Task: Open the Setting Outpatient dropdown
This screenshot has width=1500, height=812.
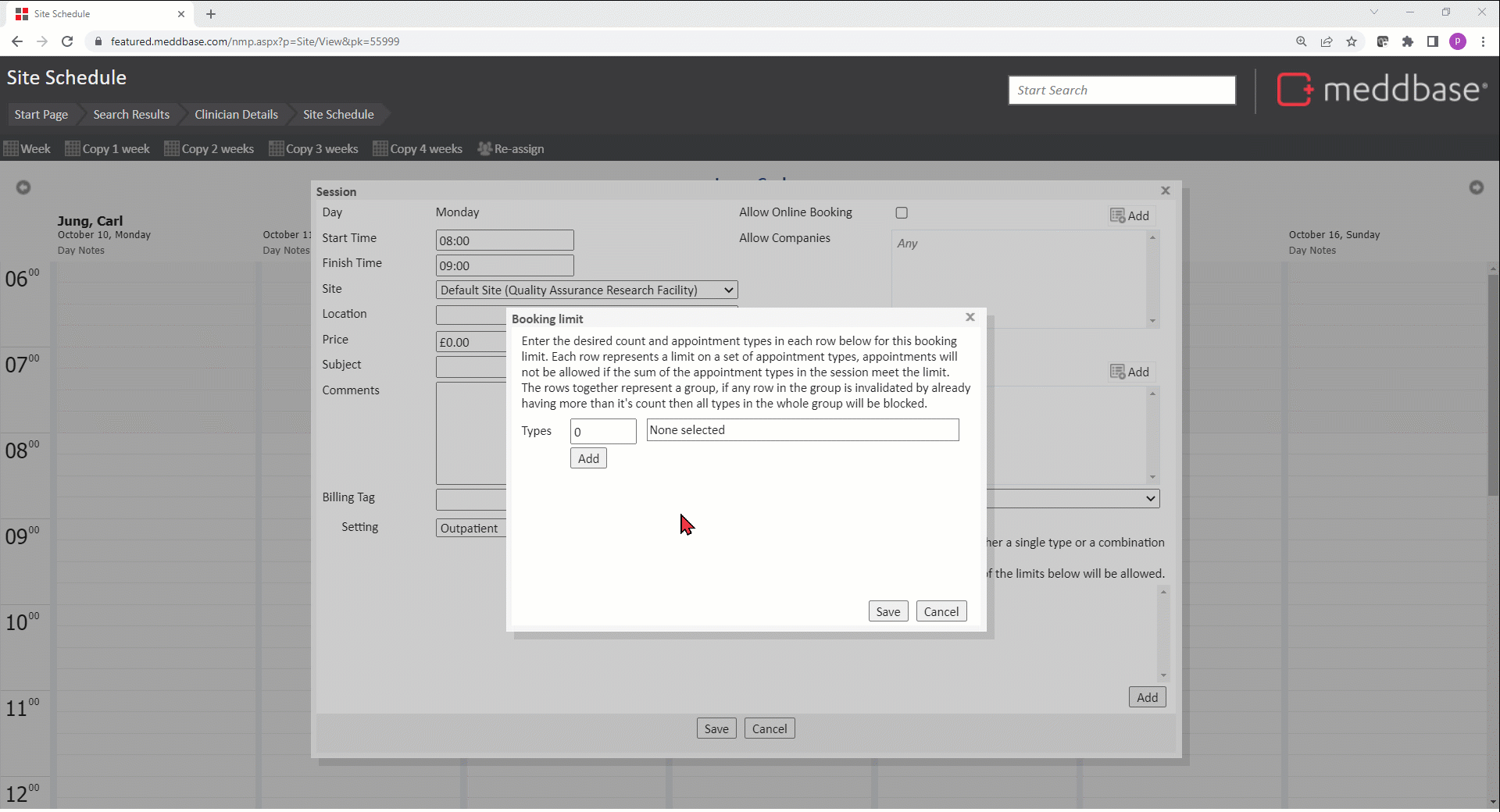Action: click(x=471, y=528)
